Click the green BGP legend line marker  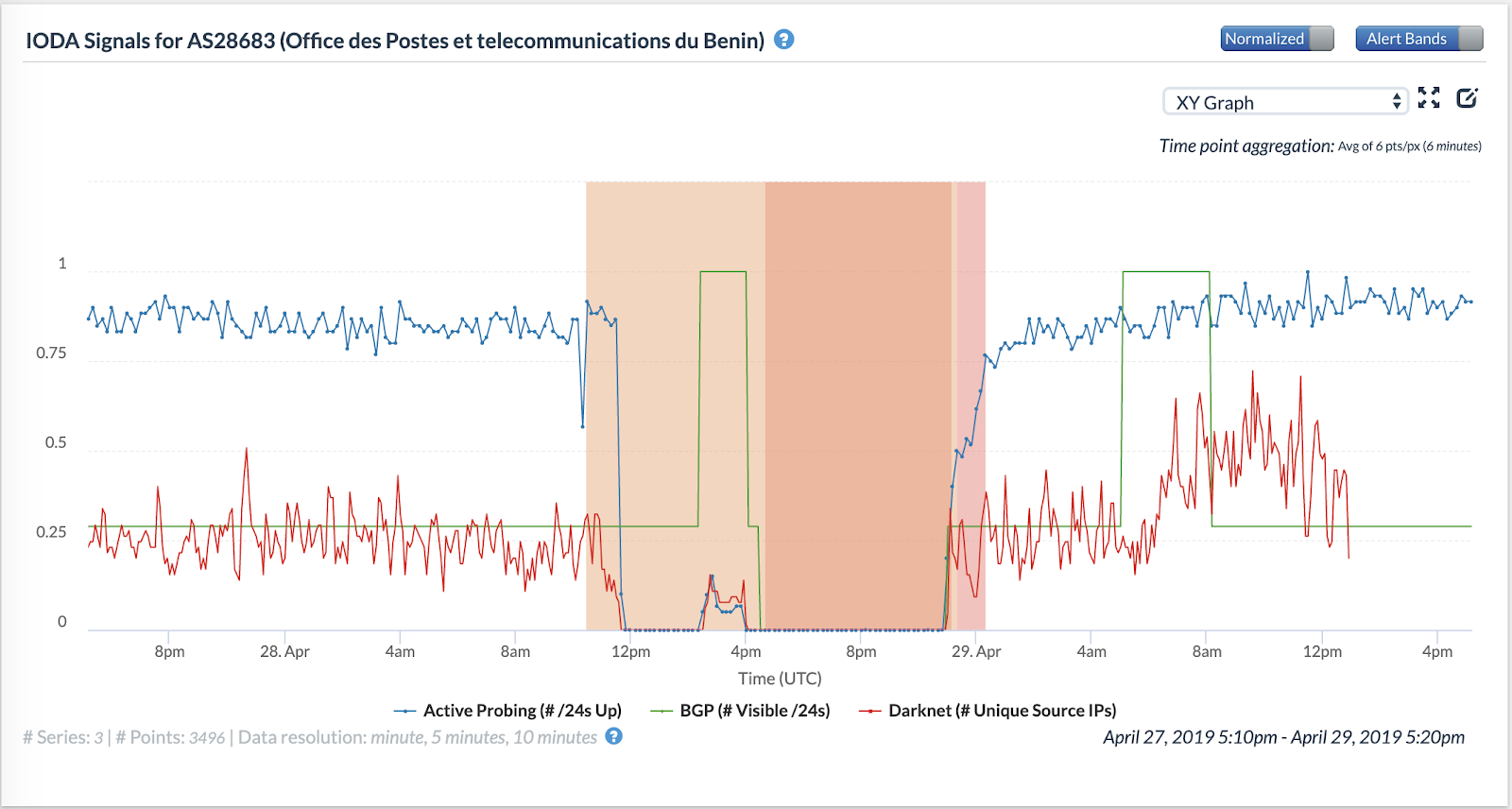[x=661, y=711]
